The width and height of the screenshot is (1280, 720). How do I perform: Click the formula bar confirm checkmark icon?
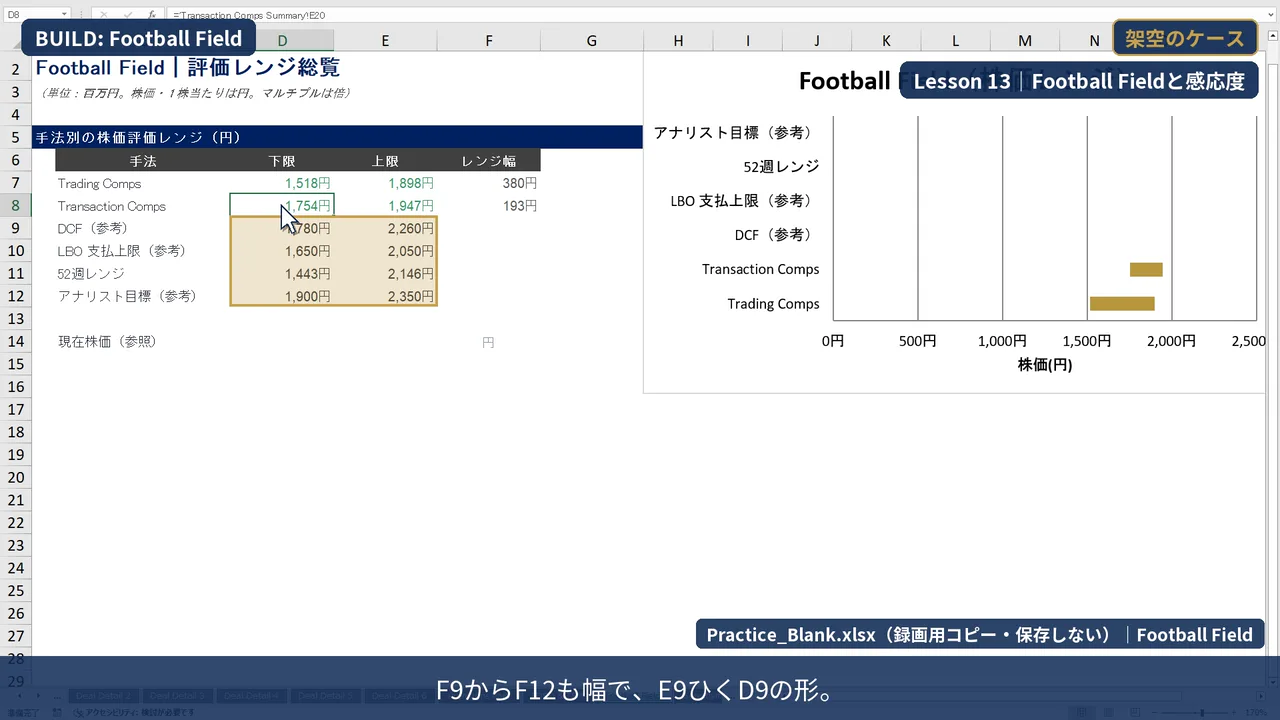coord(128,15)
